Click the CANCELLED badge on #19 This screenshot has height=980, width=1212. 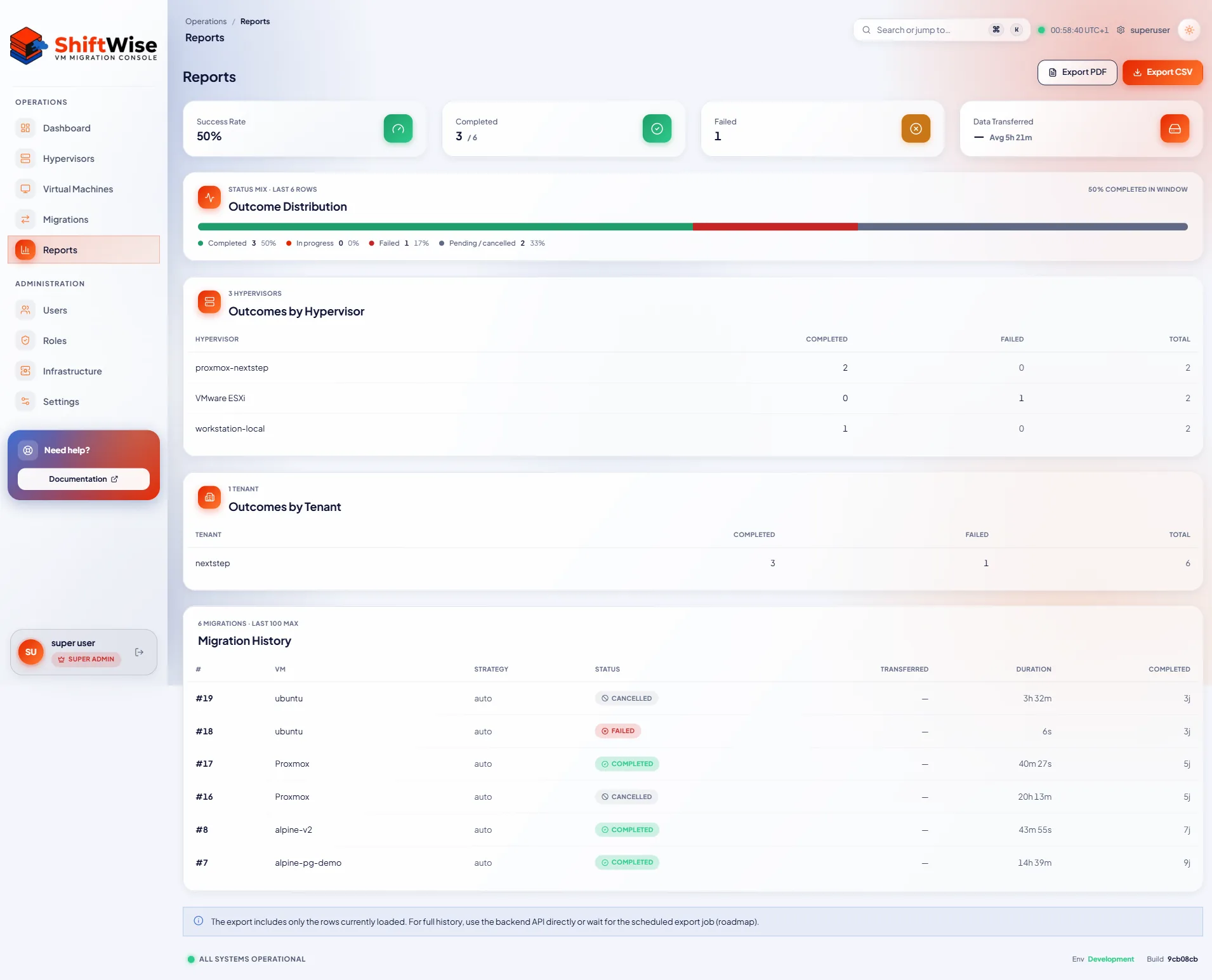(626, 698)
